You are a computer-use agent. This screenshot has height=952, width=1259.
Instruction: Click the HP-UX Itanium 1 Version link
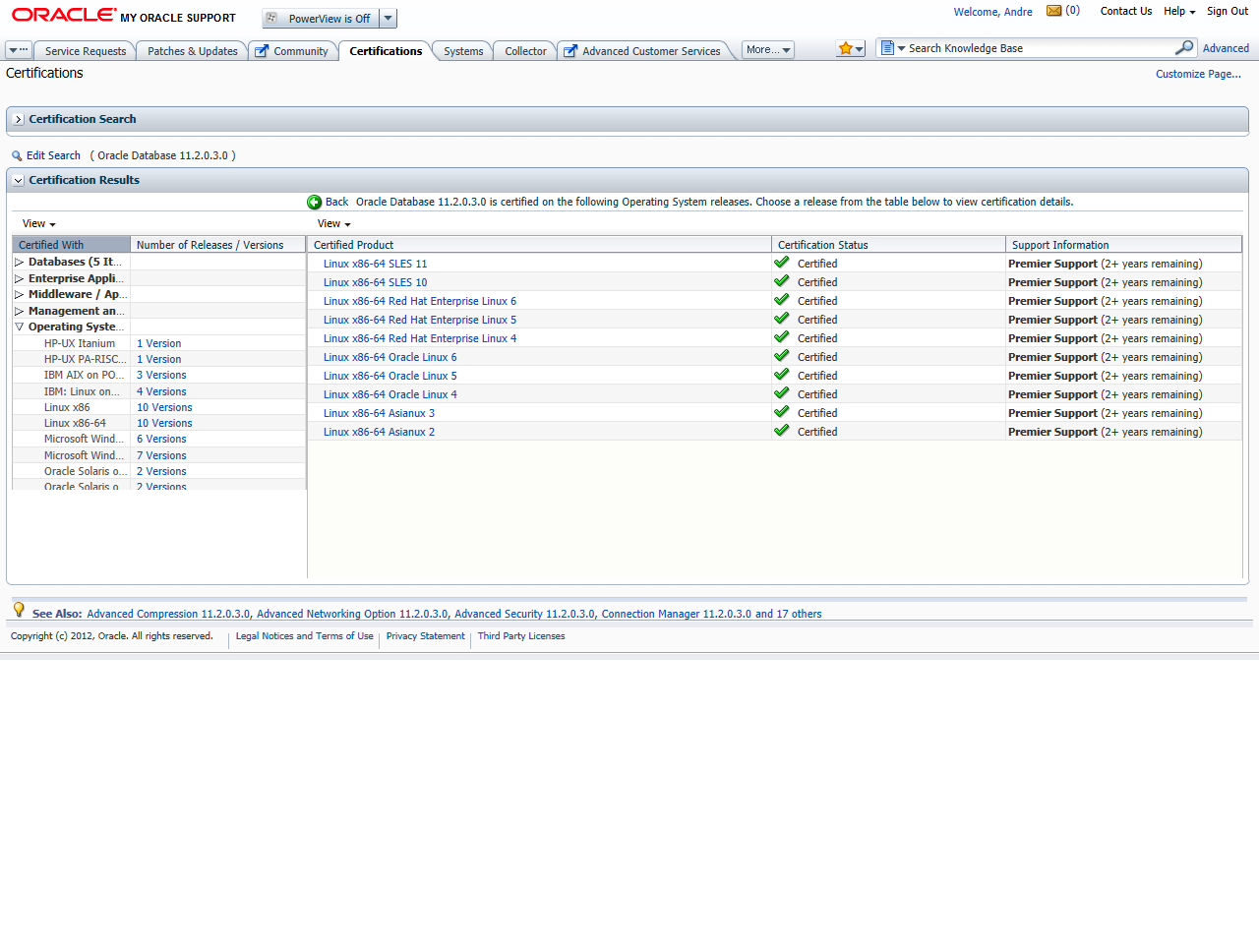click(x=158, y=343)
